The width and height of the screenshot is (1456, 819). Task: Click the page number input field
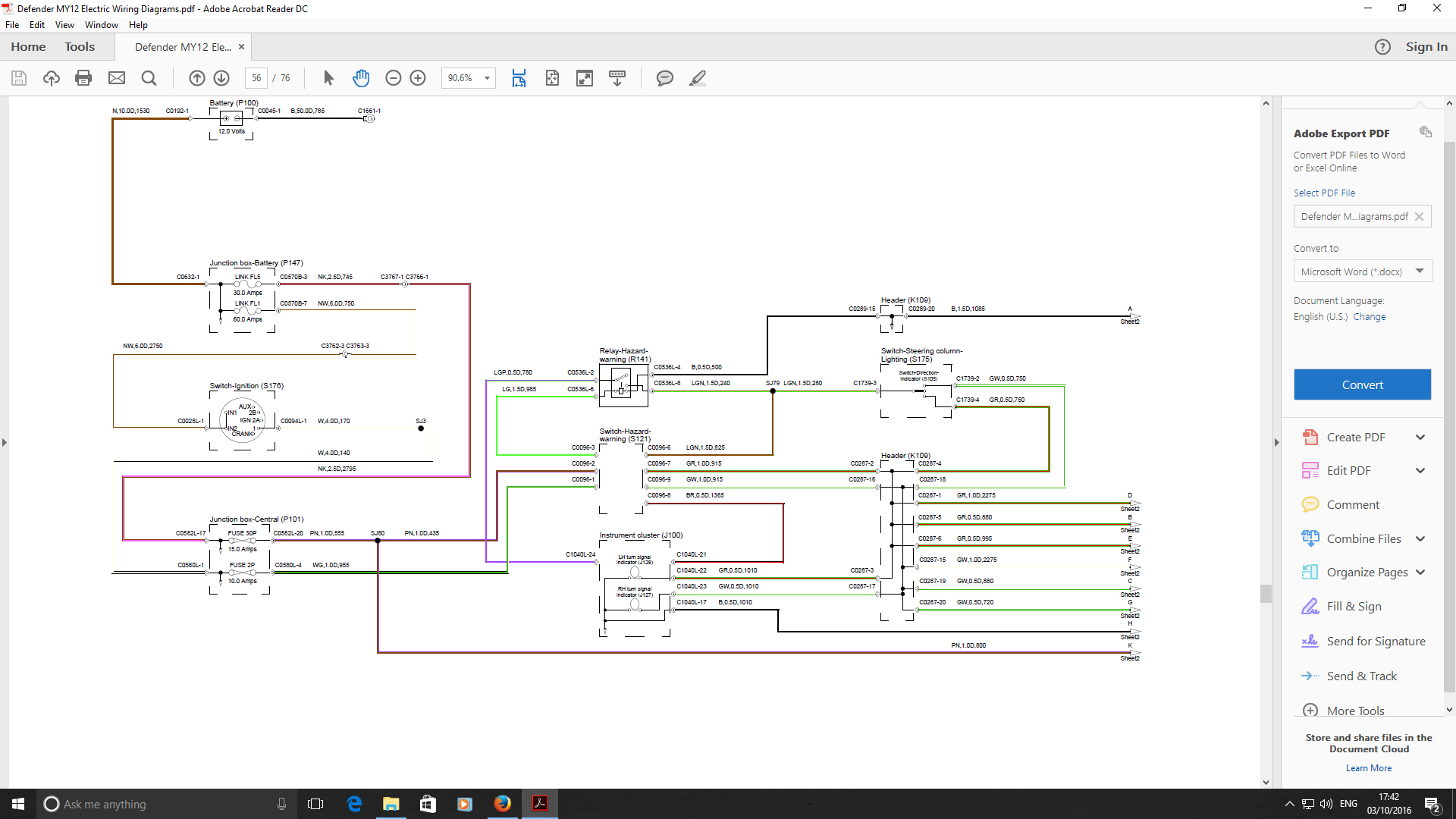point(256,78)
